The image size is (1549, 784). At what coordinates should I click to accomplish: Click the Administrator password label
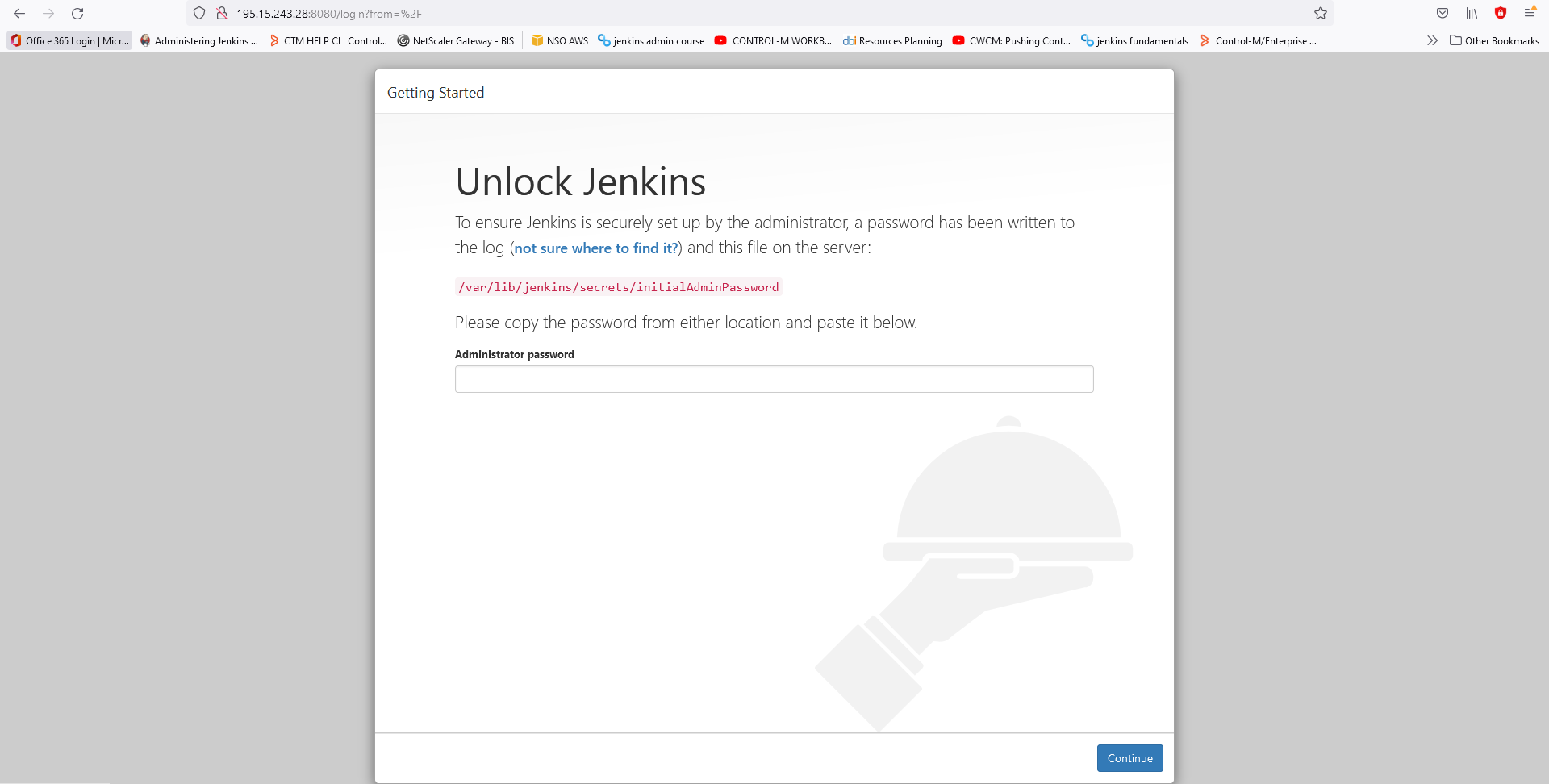point(515,354)
